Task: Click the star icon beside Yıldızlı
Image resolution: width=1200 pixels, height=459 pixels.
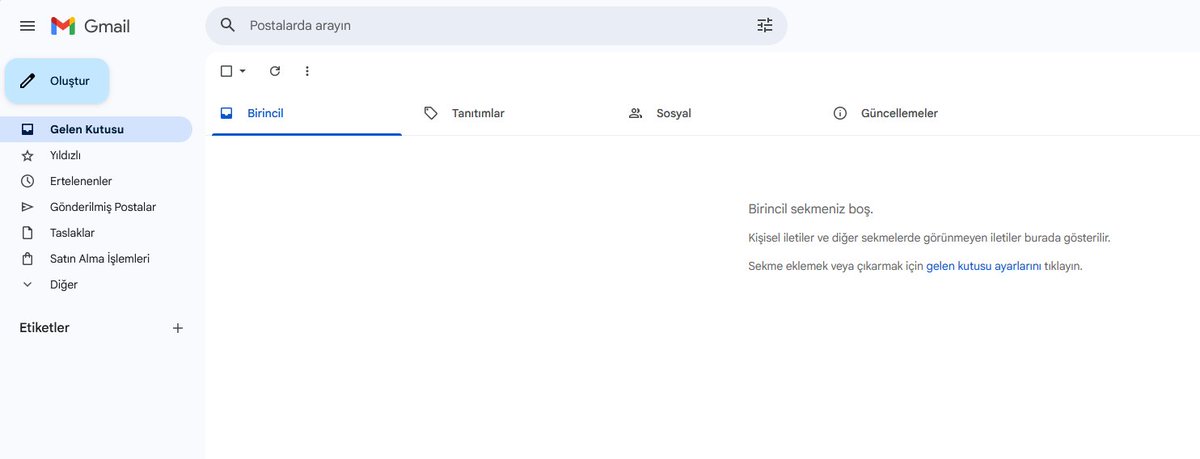Action: coord(27,155)
